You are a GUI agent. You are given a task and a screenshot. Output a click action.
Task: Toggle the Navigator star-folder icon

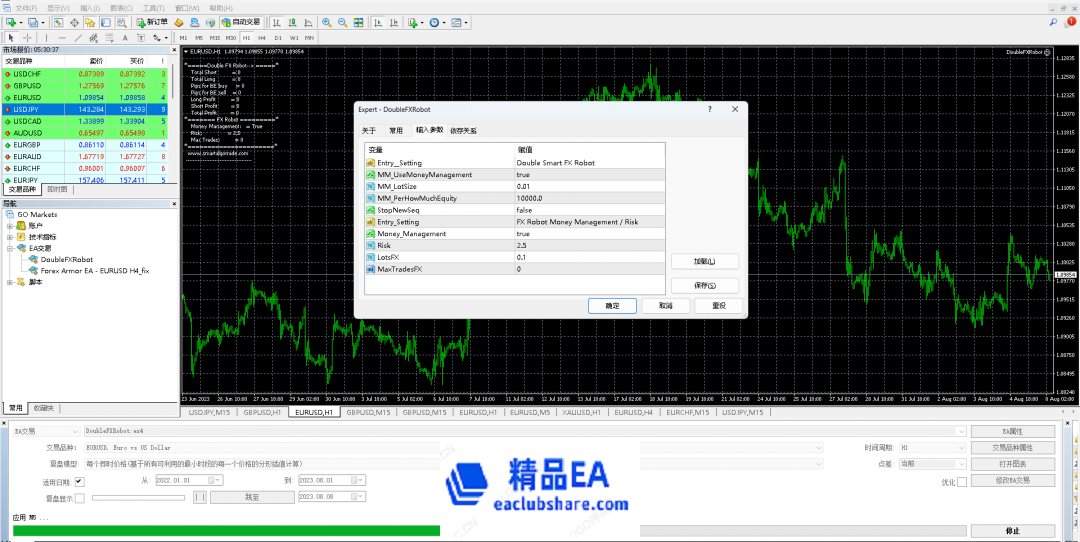[90, 23]
